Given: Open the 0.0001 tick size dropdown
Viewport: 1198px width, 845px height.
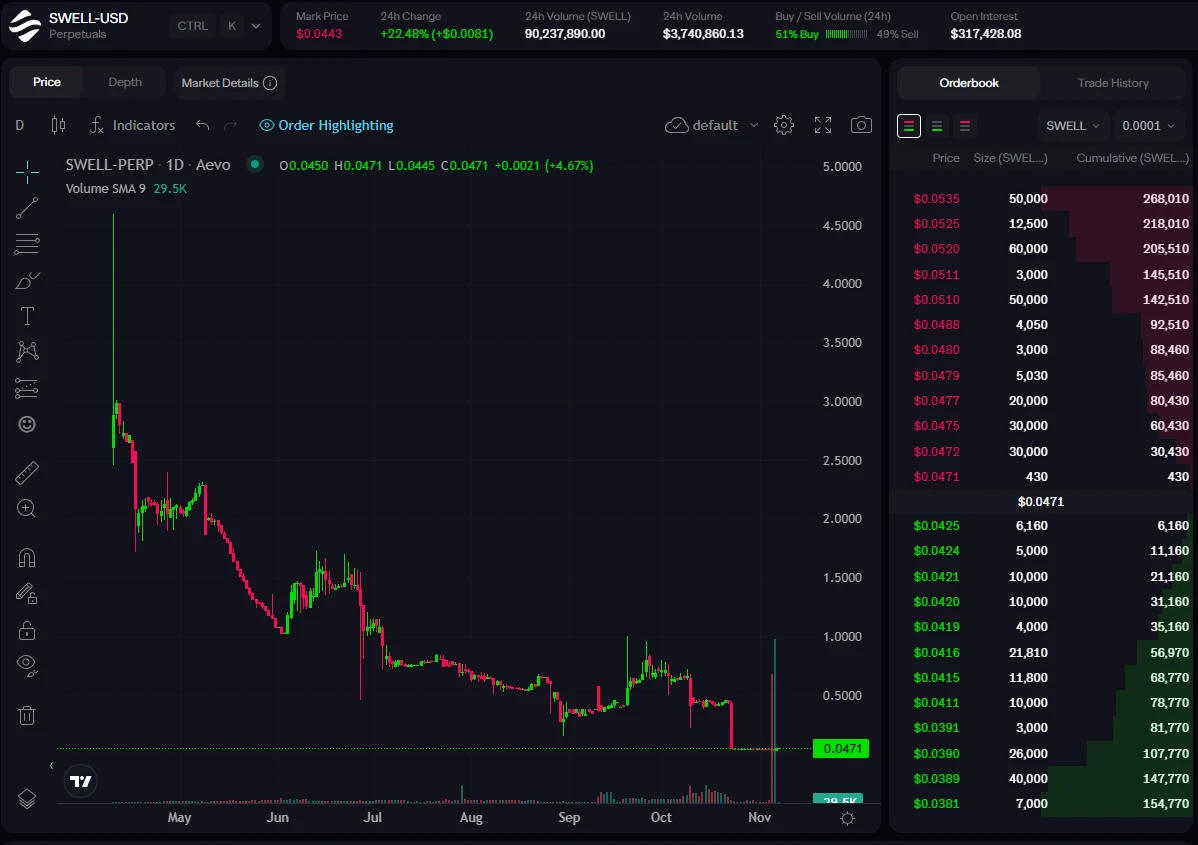Looking at the screenshot, I should point(1148,125).
